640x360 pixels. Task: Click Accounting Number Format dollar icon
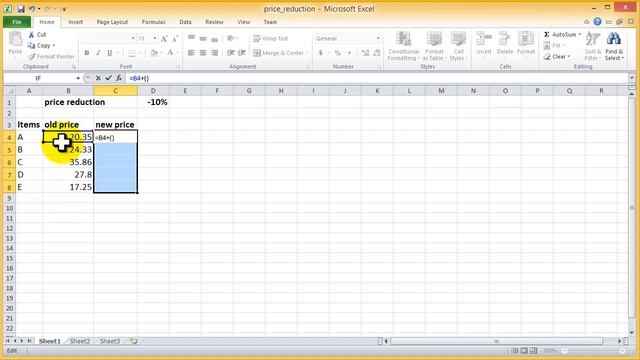pos(321,53)
